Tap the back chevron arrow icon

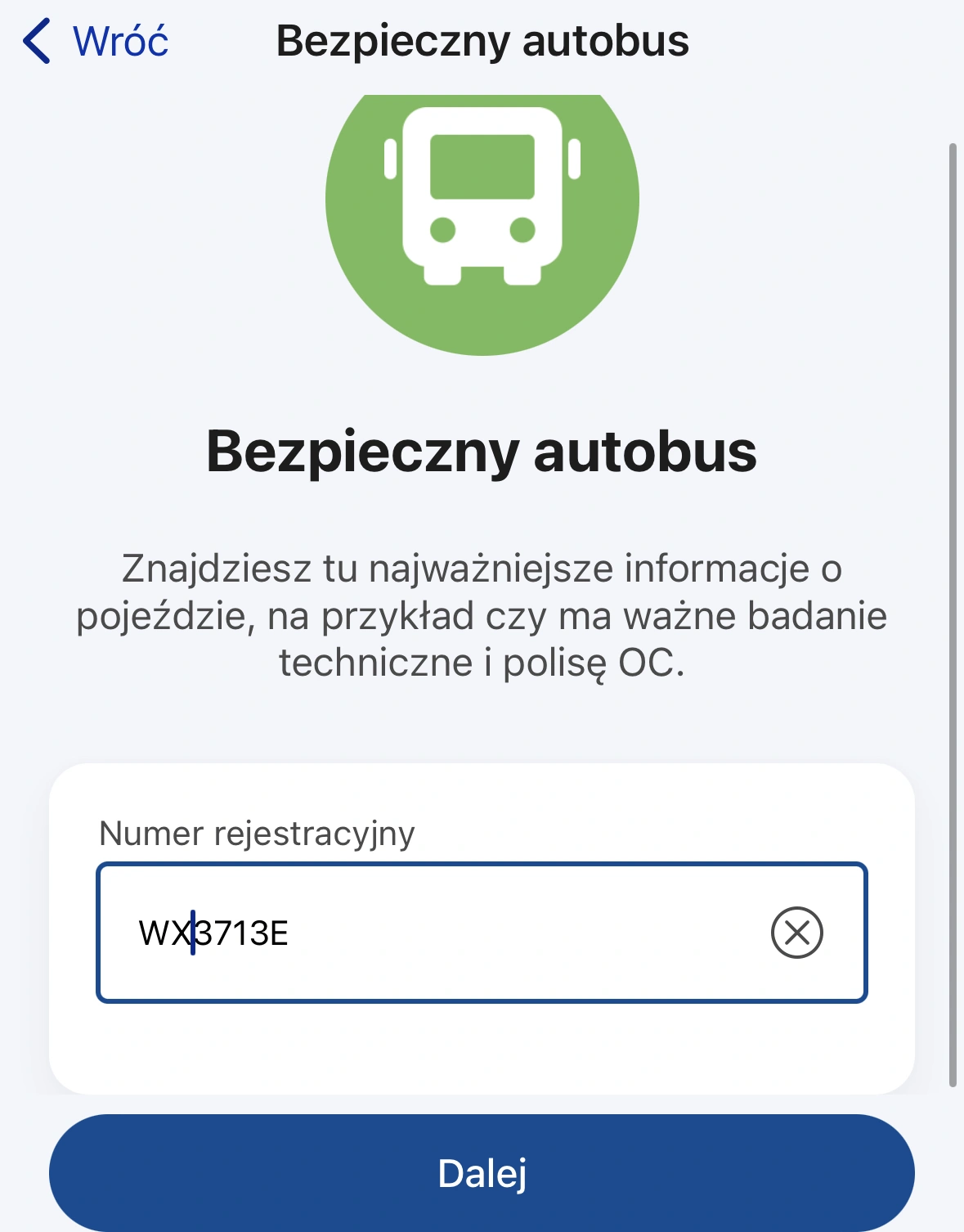point(37,42)
